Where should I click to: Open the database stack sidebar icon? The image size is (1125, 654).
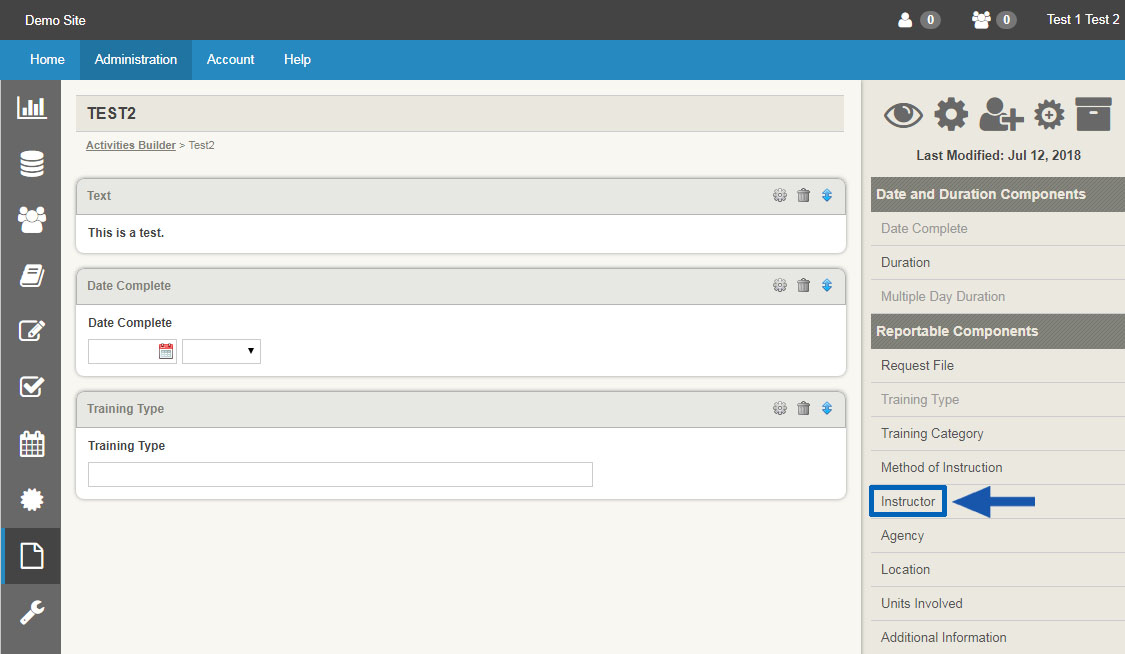[32, 164]
